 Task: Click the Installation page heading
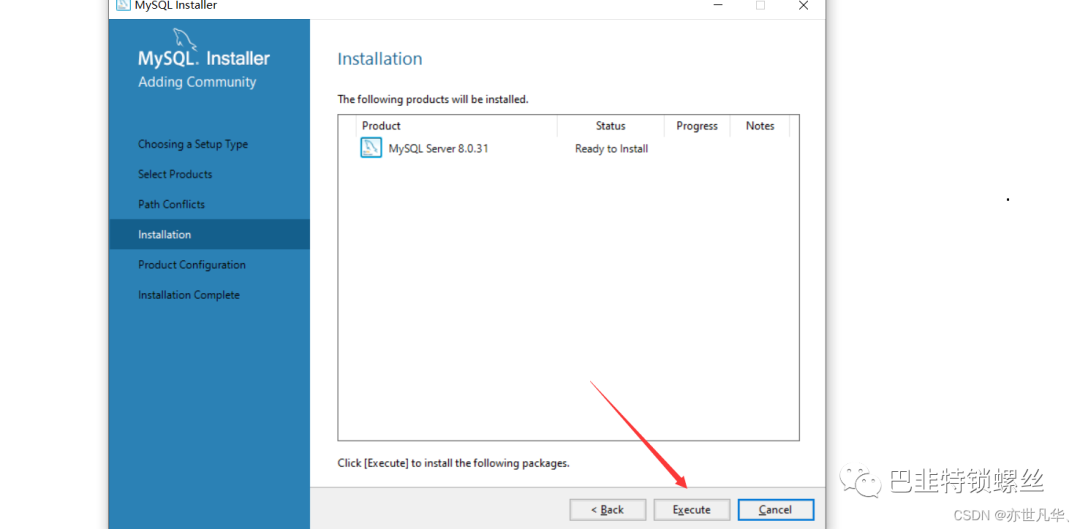point(380,59)
